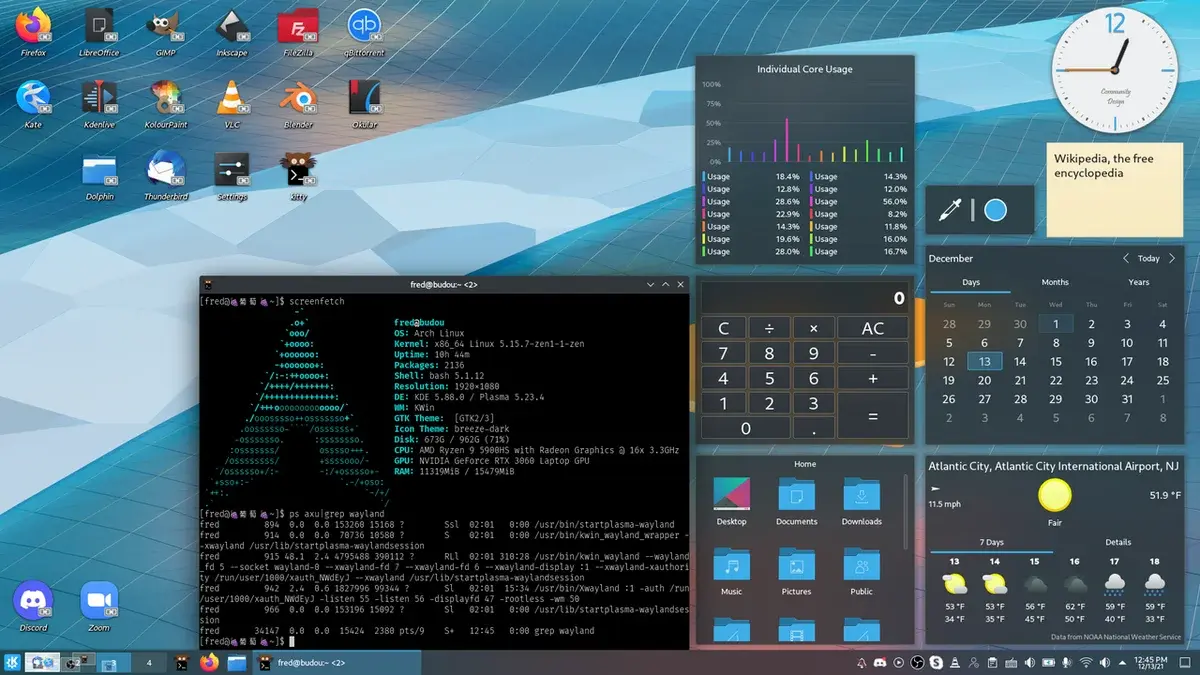Open the battery status tray icon

pyautogui.click(x=1048, y=662)
